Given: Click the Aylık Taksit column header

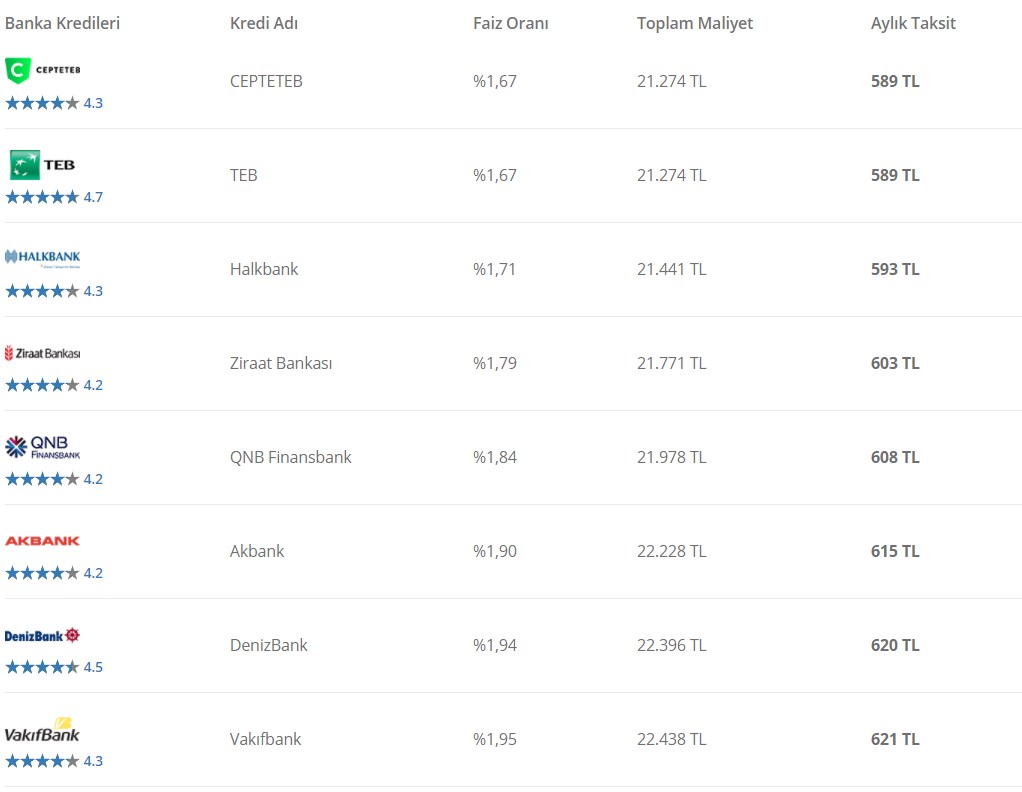Looking at the screenshot, I should point(913,23).
